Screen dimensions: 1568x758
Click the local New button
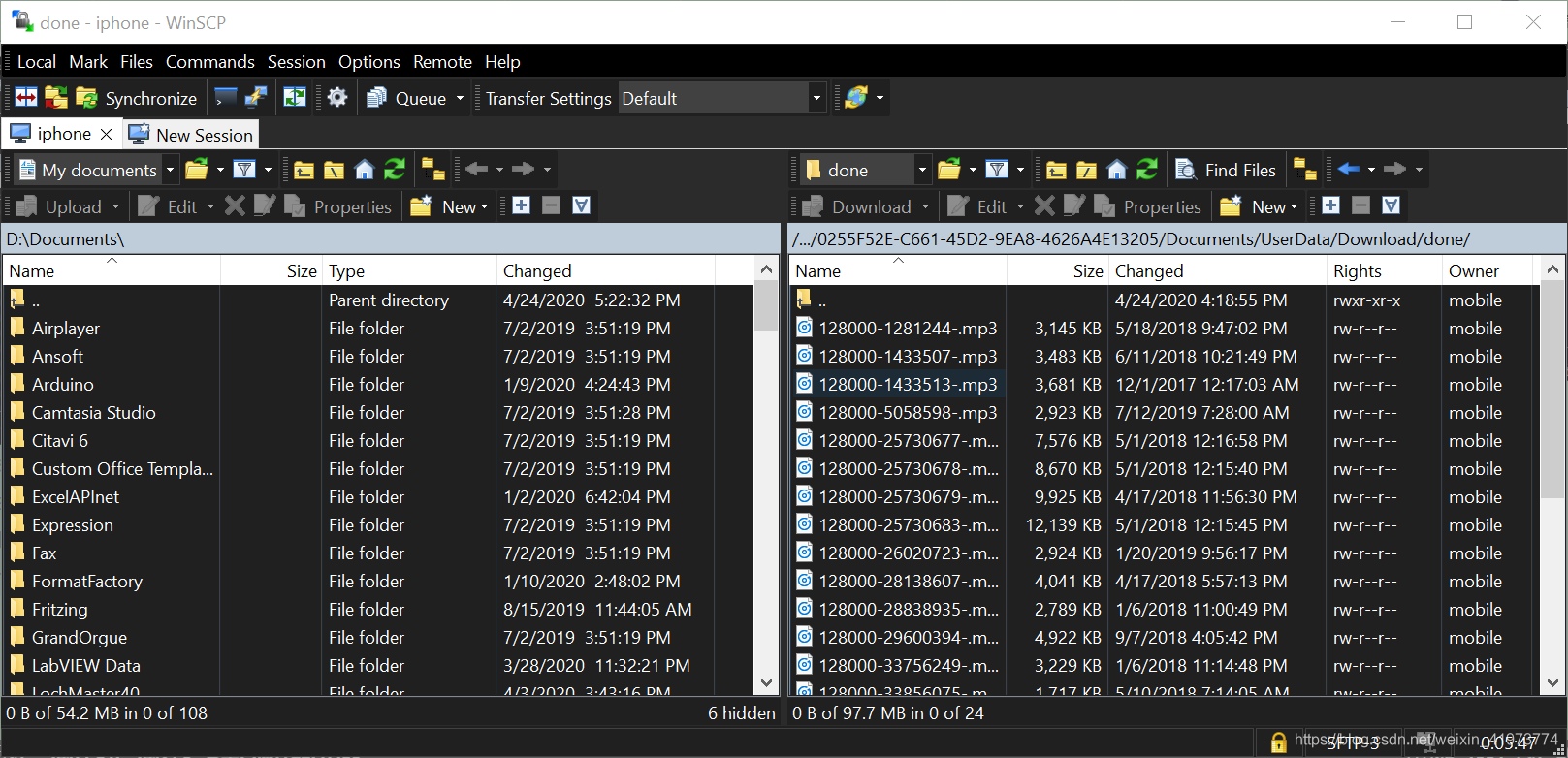coord(449,206)
